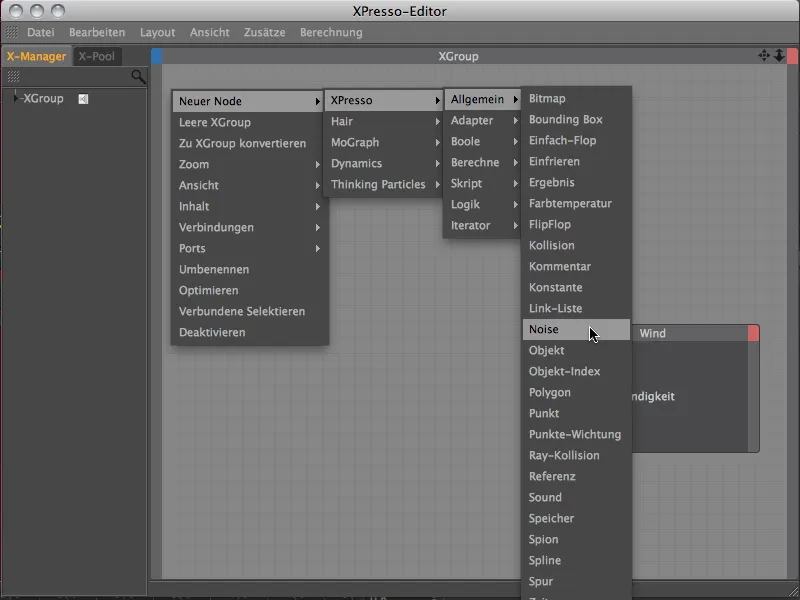Expand the Zoom submenu entry
The width and height of the screenshot is (800, 600).
249,164
